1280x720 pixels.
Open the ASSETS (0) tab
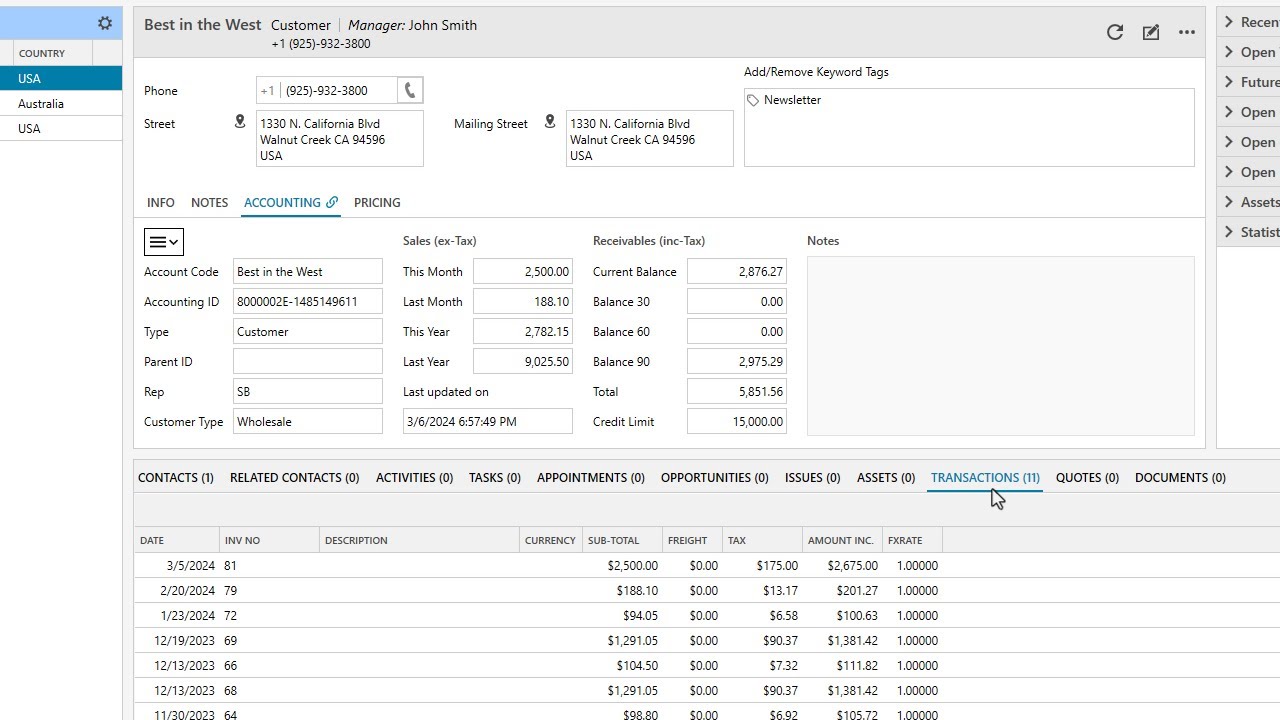point(886,478)
